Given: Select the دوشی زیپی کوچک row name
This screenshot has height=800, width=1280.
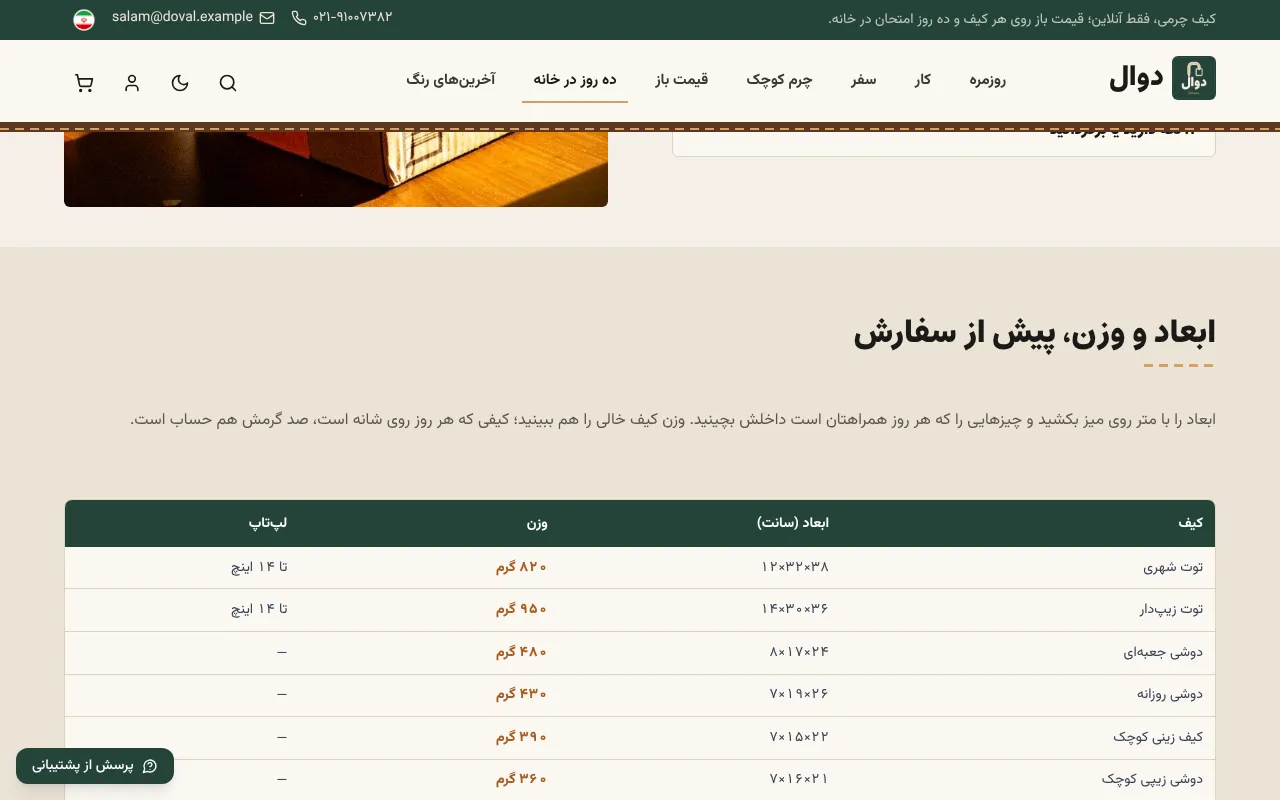Looking at the screenshot, I should (1152, 779).
